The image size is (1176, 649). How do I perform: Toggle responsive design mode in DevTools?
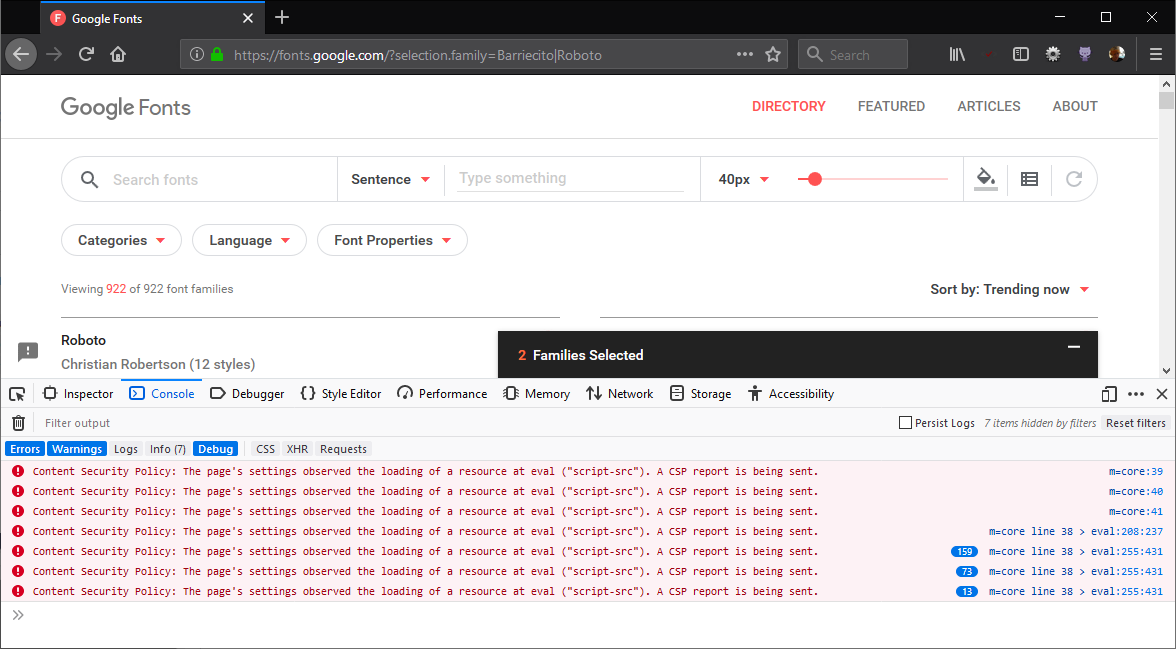pyautogui.click(x=1109, y=393)
